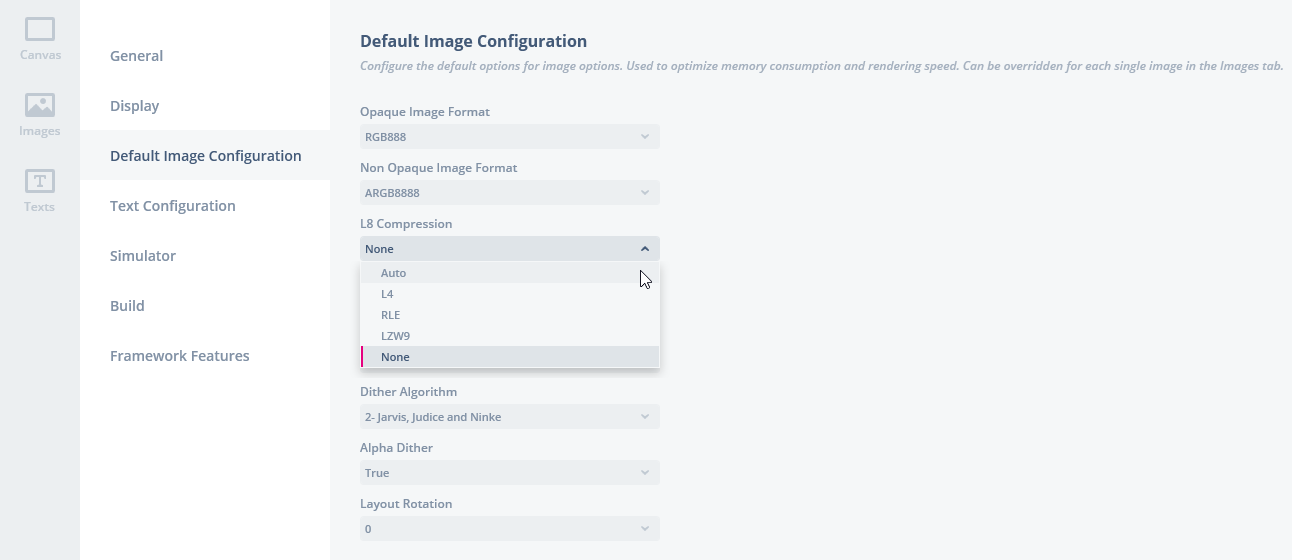Go to Simulator settings
The height and width of the screenshot is (560, 1292).
pyautogui.click(x=143, y=256)
